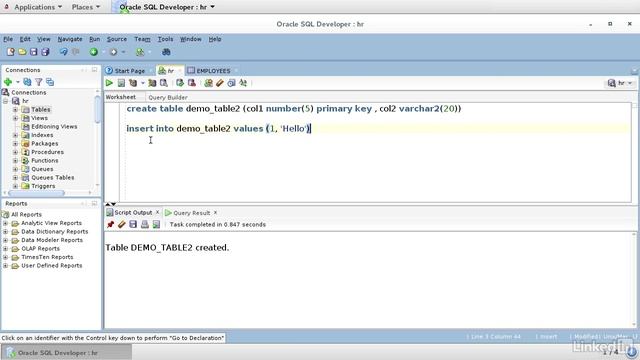640x360 pixels.
Task: Click the binoculars Find DB Object icon
Action: tap(166, 52)
